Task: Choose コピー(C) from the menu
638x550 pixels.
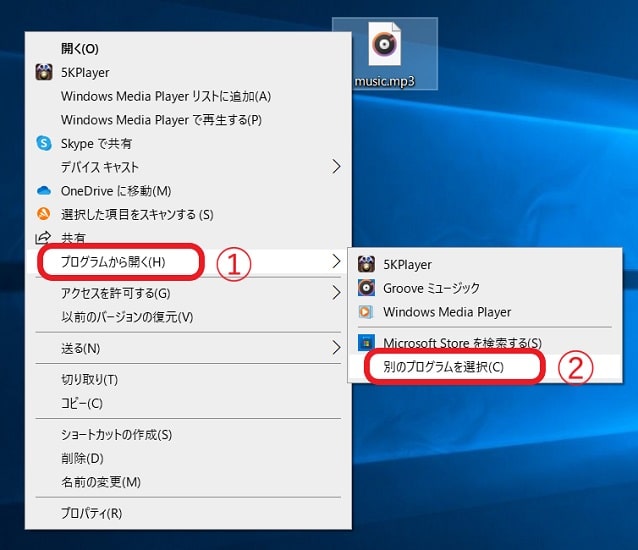Action: (188, 403)
